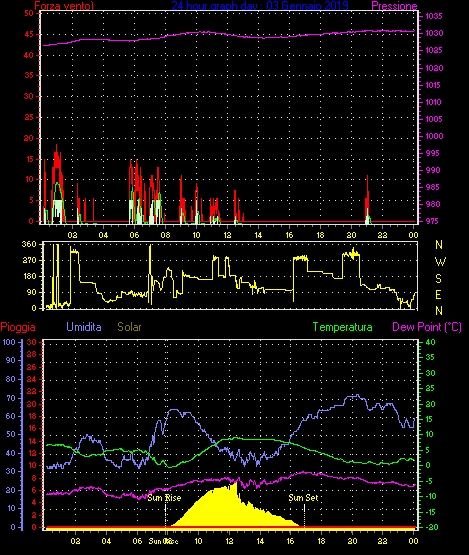Select the Temperatura legend label

coord(342,327)
